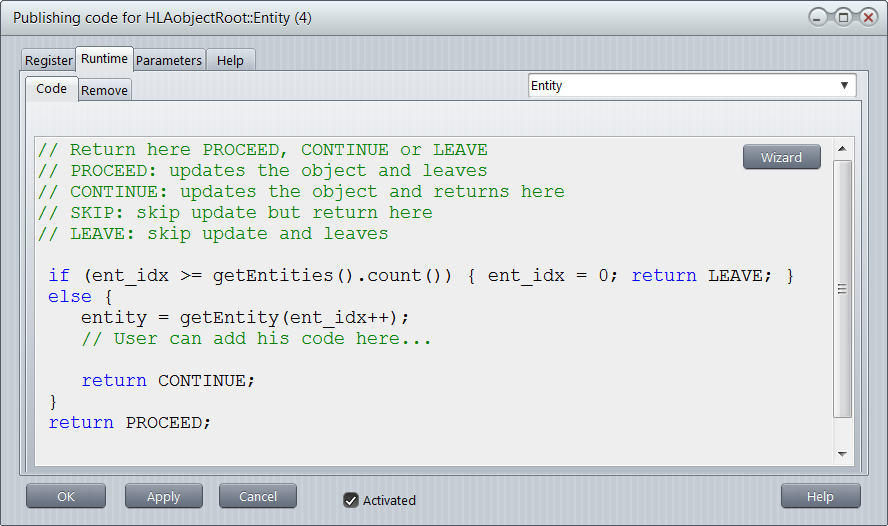Select the Runtime tab
Image resolution: width=888 pixels, height=526 pixels.
point(104,59)
